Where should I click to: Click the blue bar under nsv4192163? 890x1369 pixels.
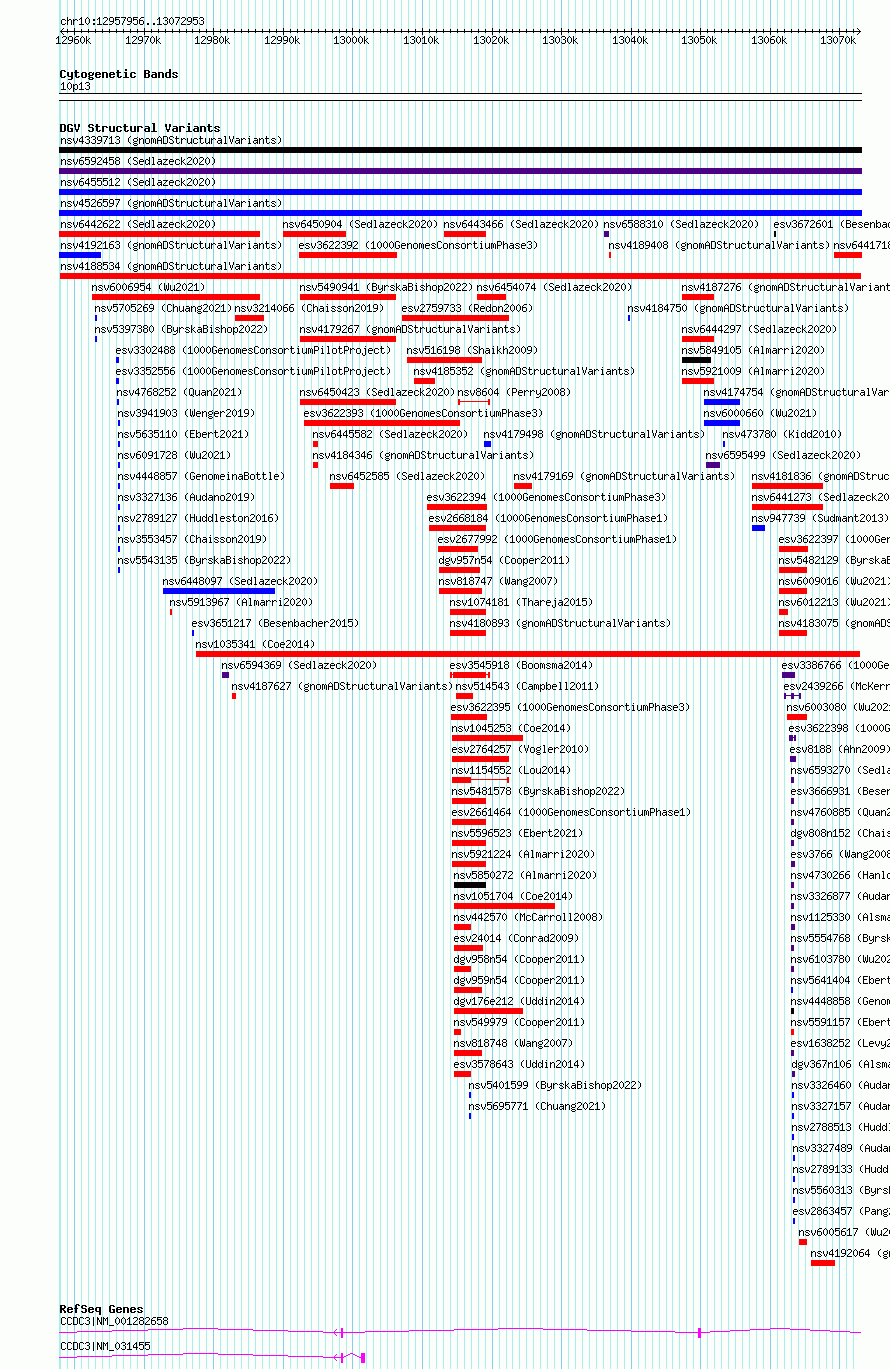(x=80, y=255)
